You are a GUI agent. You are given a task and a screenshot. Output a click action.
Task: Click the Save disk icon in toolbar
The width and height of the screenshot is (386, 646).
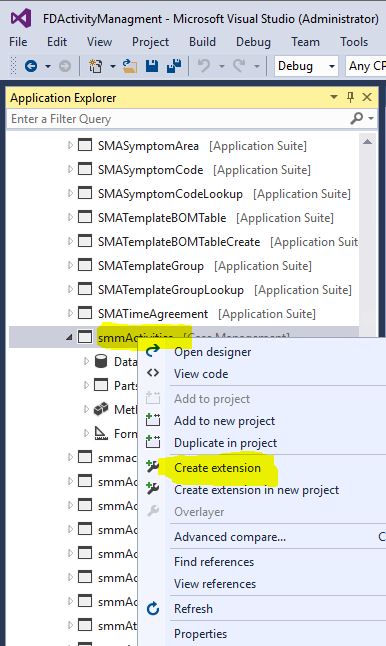click(x=152, y=66)
